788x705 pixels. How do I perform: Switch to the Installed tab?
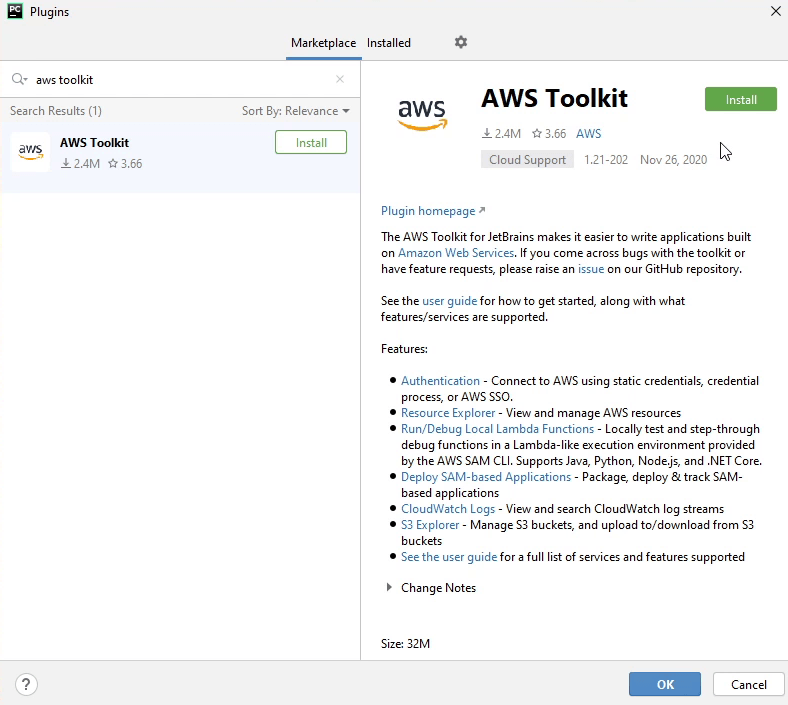click(389, 43)
